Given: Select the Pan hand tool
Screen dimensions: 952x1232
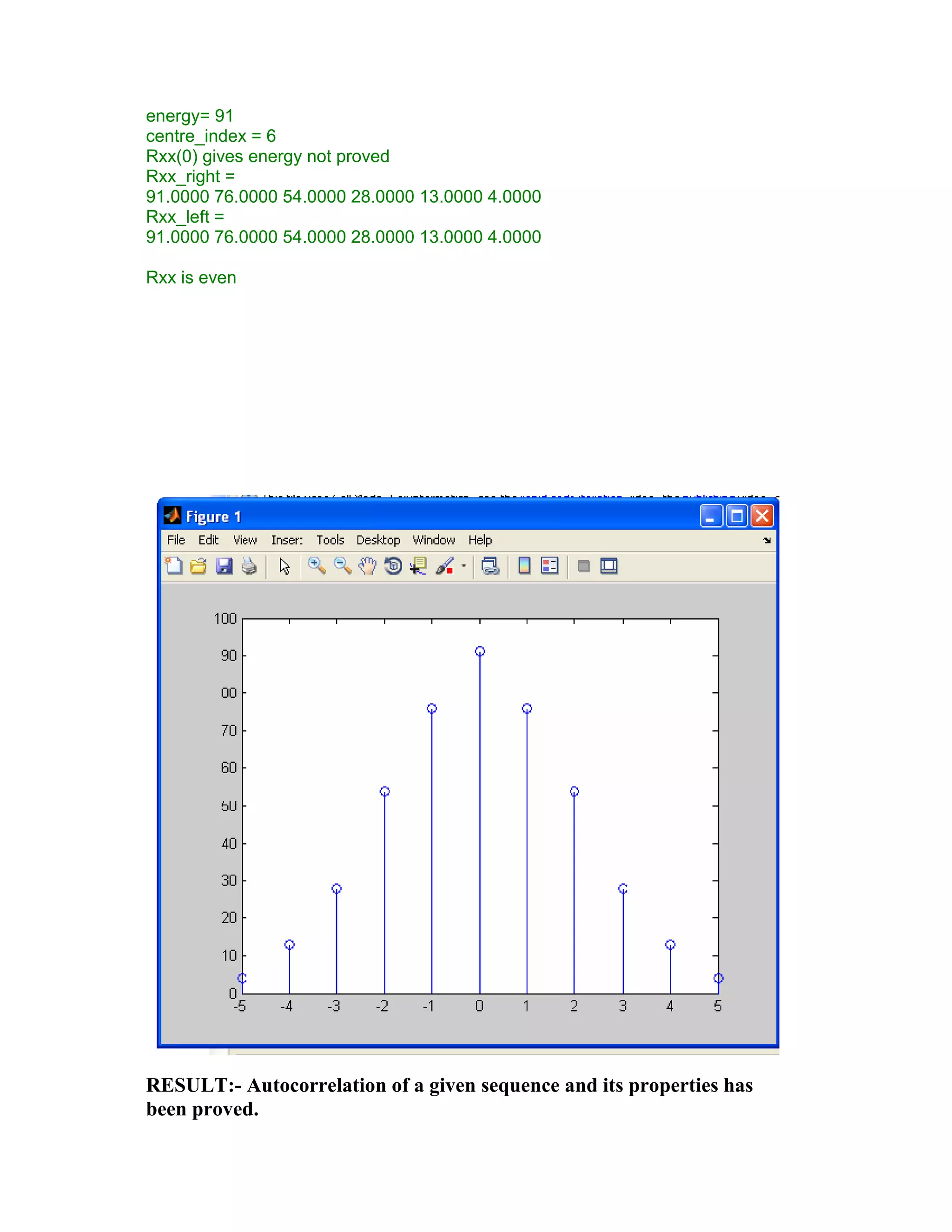Looking at the screenshot, I should (368, 565).
